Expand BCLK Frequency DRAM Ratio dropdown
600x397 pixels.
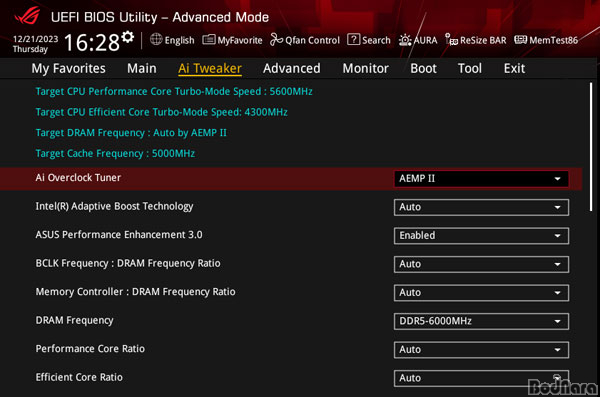click(481, 264)
